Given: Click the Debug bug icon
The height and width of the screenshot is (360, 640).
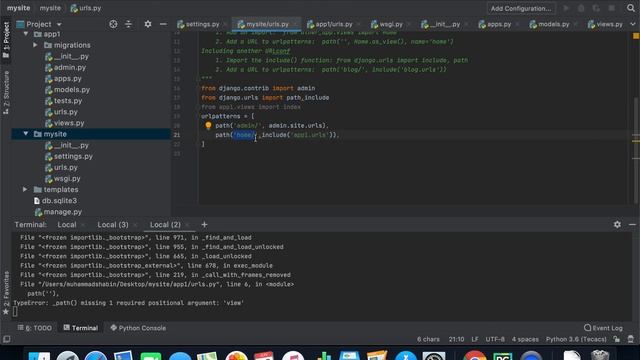Looking at the screenshot, I should (x=581, y=8).
